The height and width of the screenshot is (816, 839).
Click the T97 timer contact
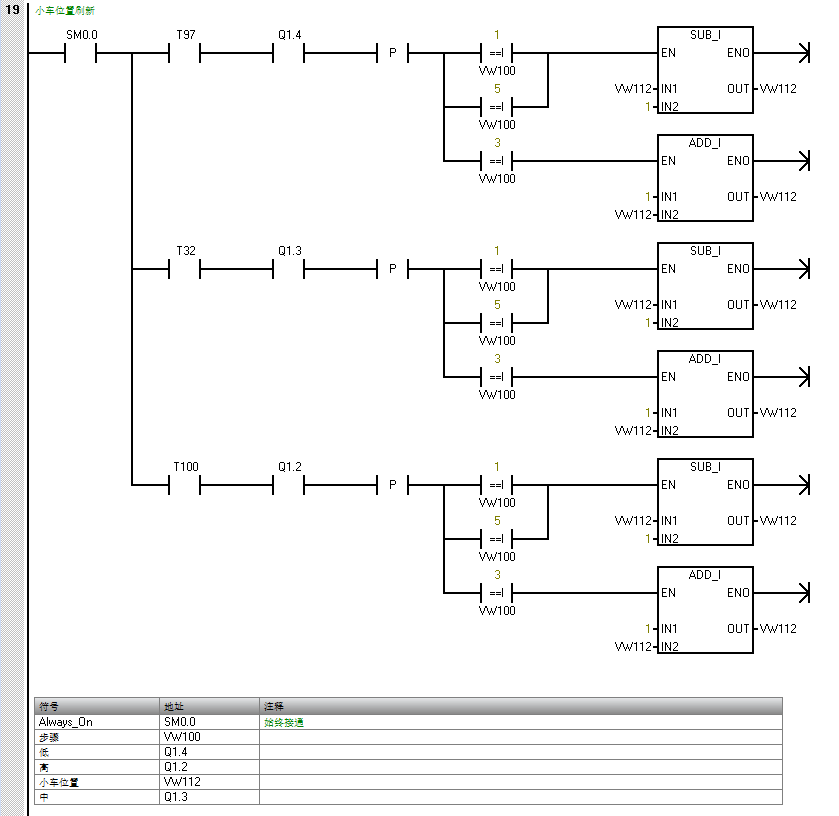tap(185, 54)
